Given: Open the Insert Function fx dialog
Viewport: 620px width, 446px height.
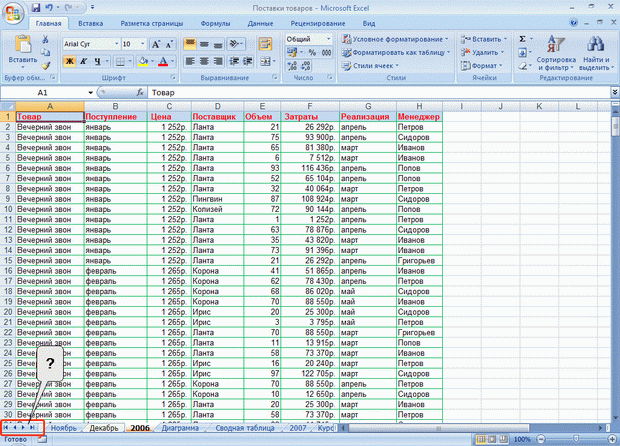Looking at the screenshot, I should pyautogui.click(x=140, y=92).
